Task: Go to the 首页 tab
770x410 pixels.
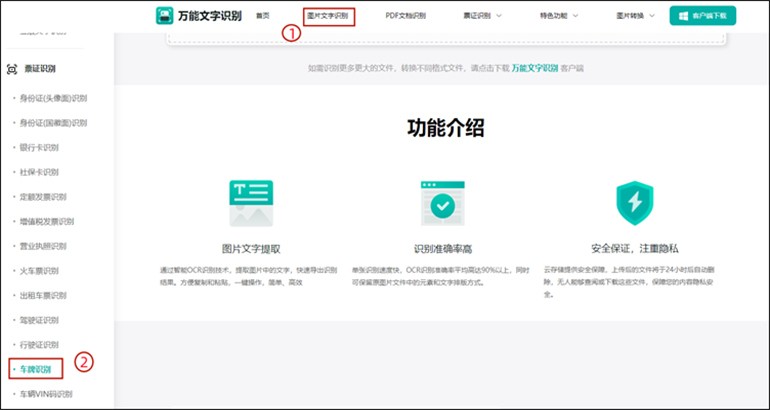Action: tap(263, 16)
